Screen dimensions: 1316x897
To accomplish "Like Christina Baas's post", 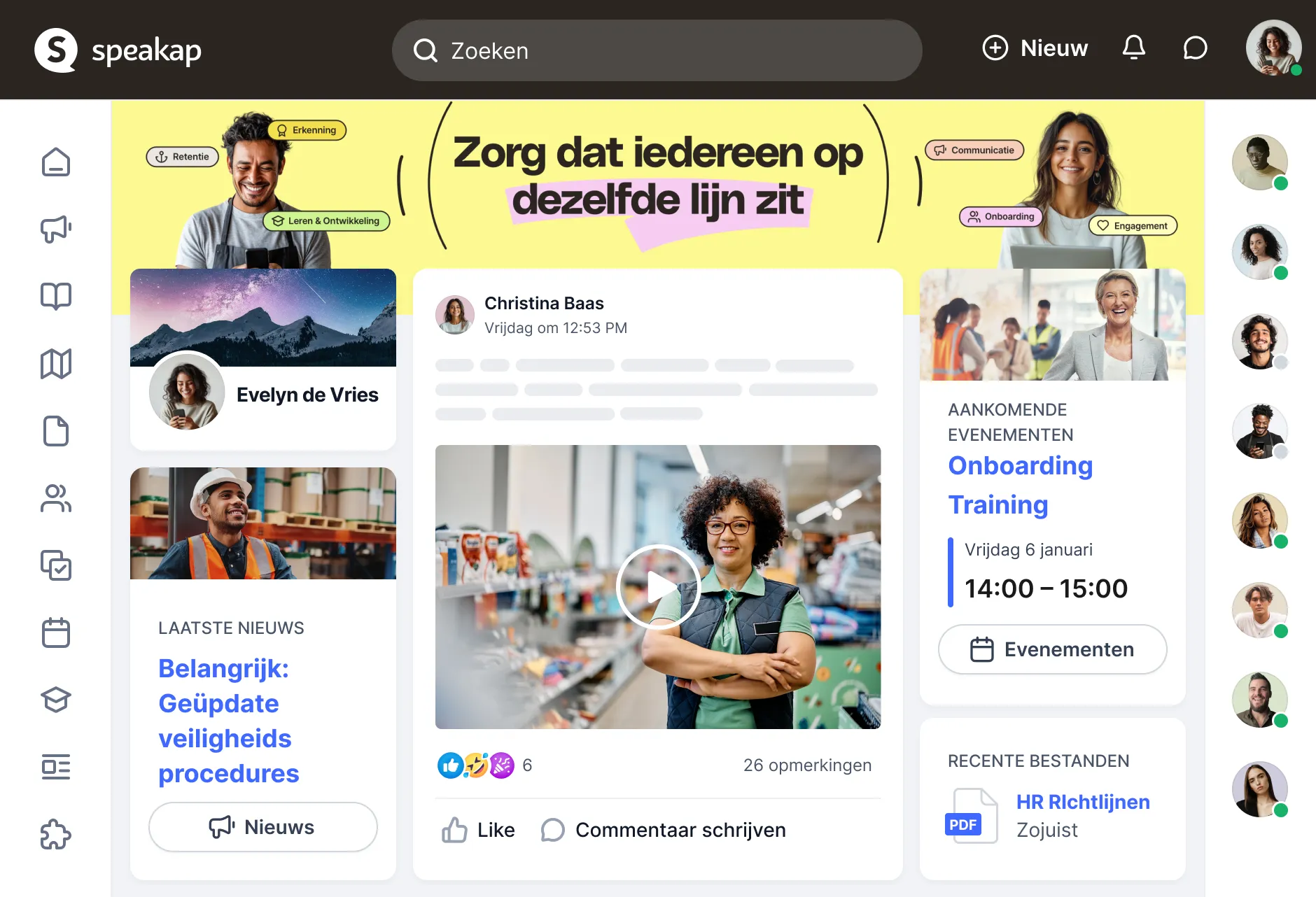I will 479,830.
